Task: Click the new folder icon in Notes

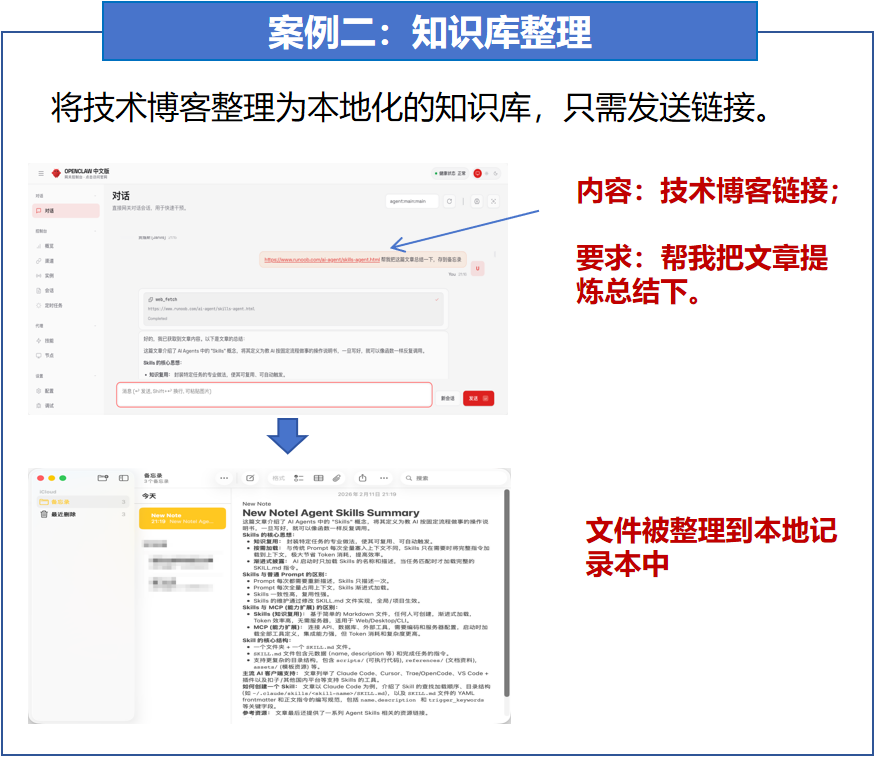Action: click(x=102, y=478)
